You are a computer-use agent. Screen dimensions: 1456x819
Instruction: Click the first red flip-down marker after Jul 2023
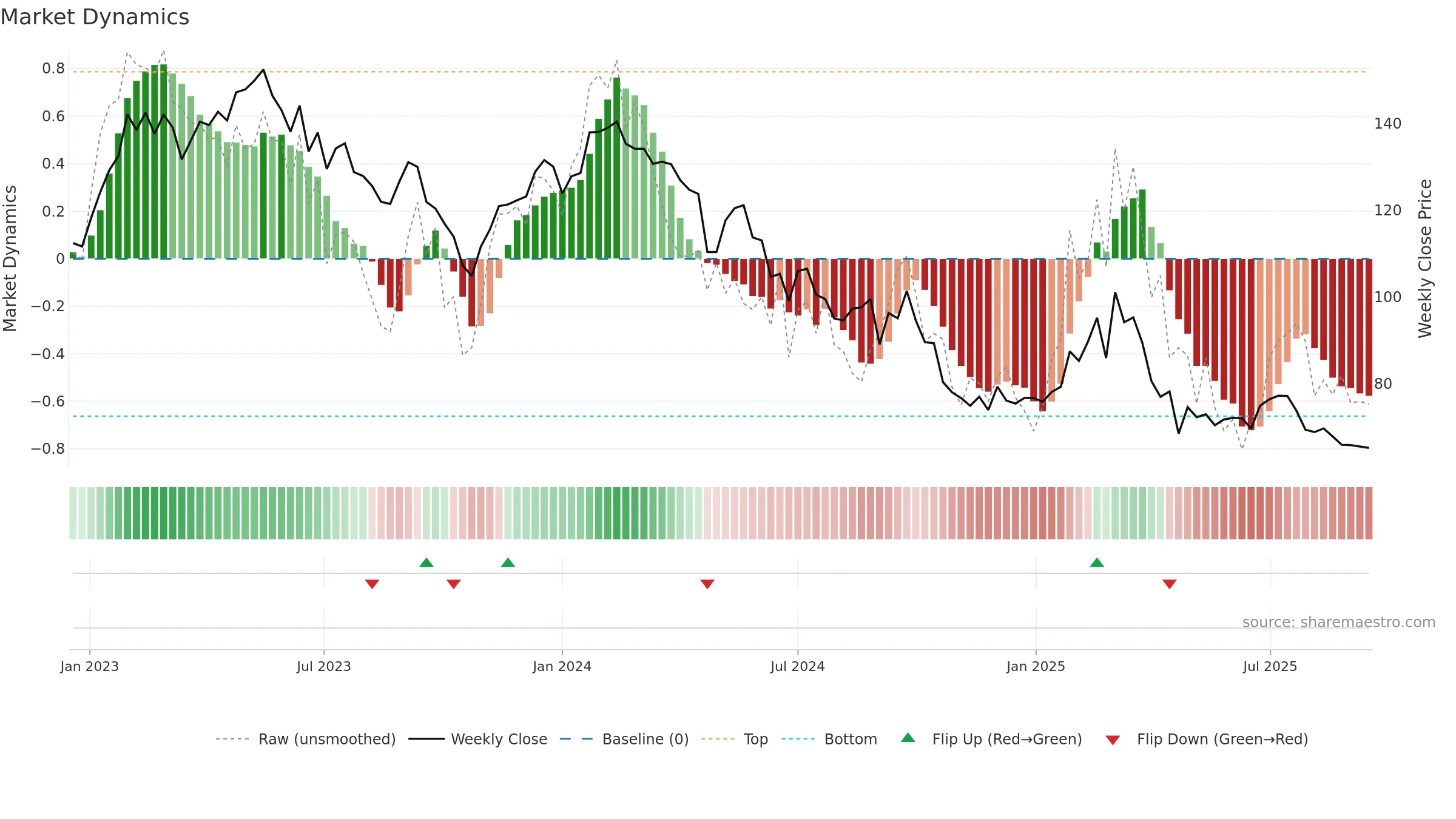click(372, 584)
